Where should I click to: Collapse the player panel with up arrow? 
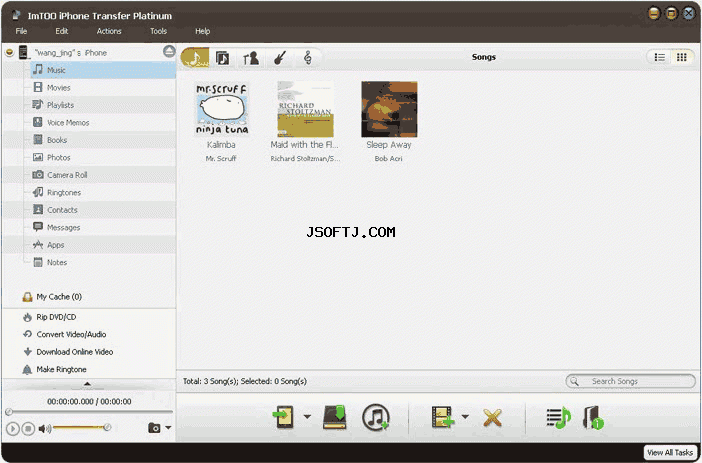(x=87, y=384)
